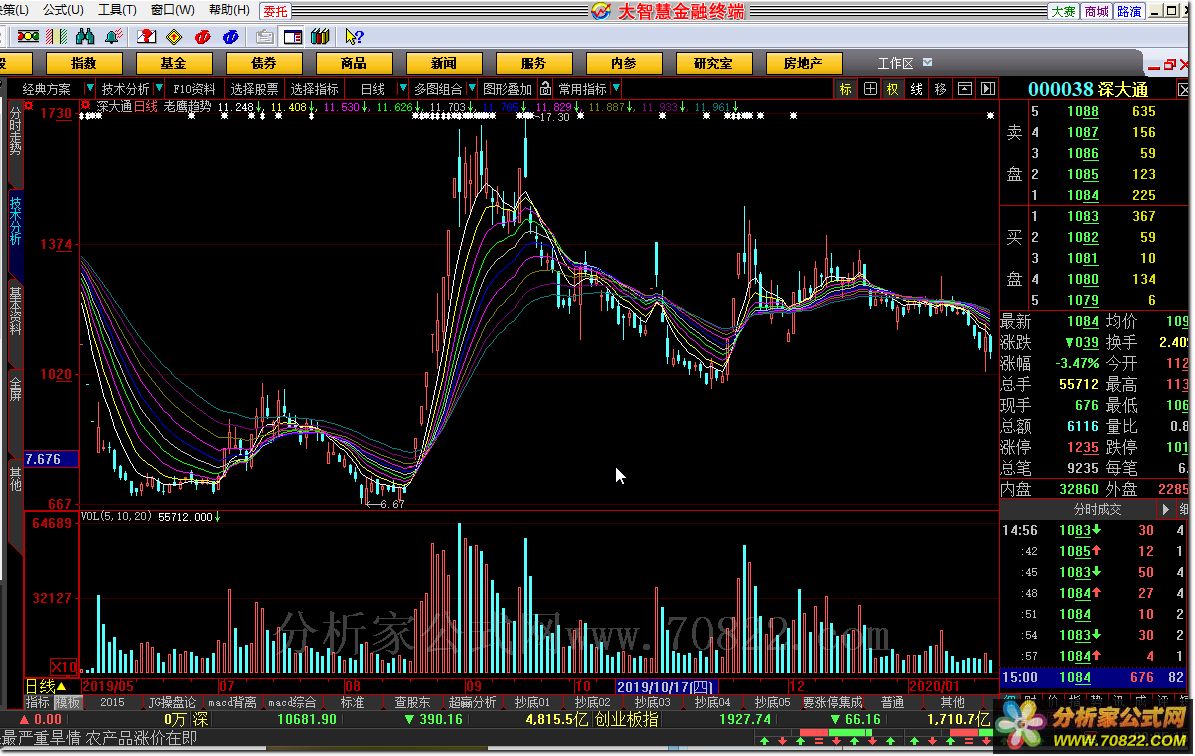Open the 日线 period dropdown arrow
Image resolution: width=1195 pixels, height=756 pixels.
coord(402,88)
